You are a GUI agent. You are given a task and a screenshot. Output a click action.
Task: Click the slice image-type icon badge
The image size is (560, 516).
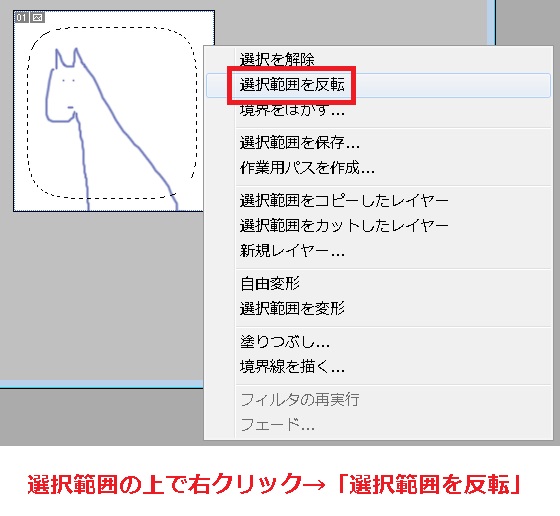(38, 17)
